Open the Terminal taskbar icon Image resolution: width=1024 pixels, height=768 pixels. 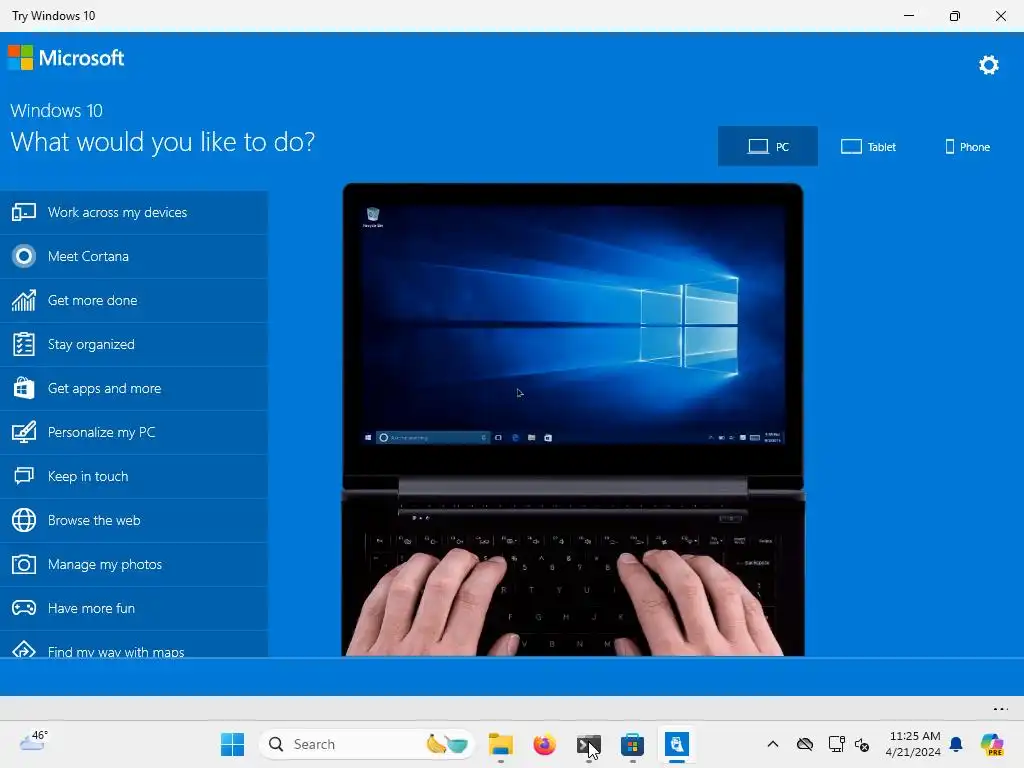tap(588, 744)
